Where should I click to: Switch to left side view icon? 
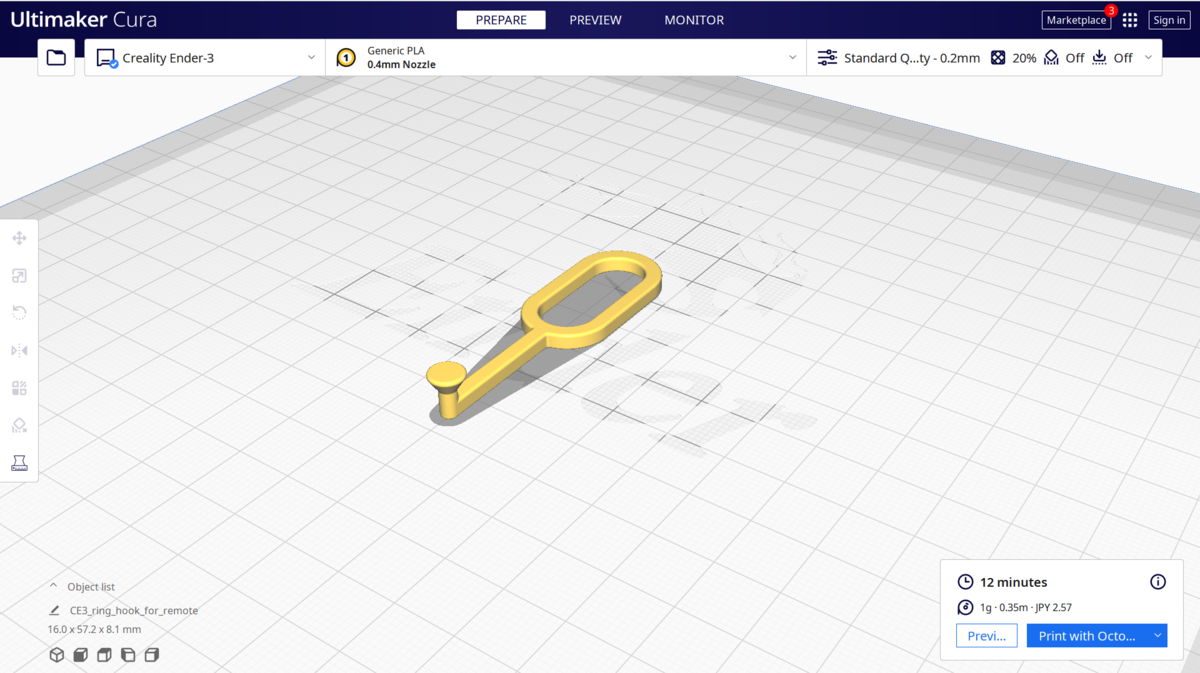(128, 655)
